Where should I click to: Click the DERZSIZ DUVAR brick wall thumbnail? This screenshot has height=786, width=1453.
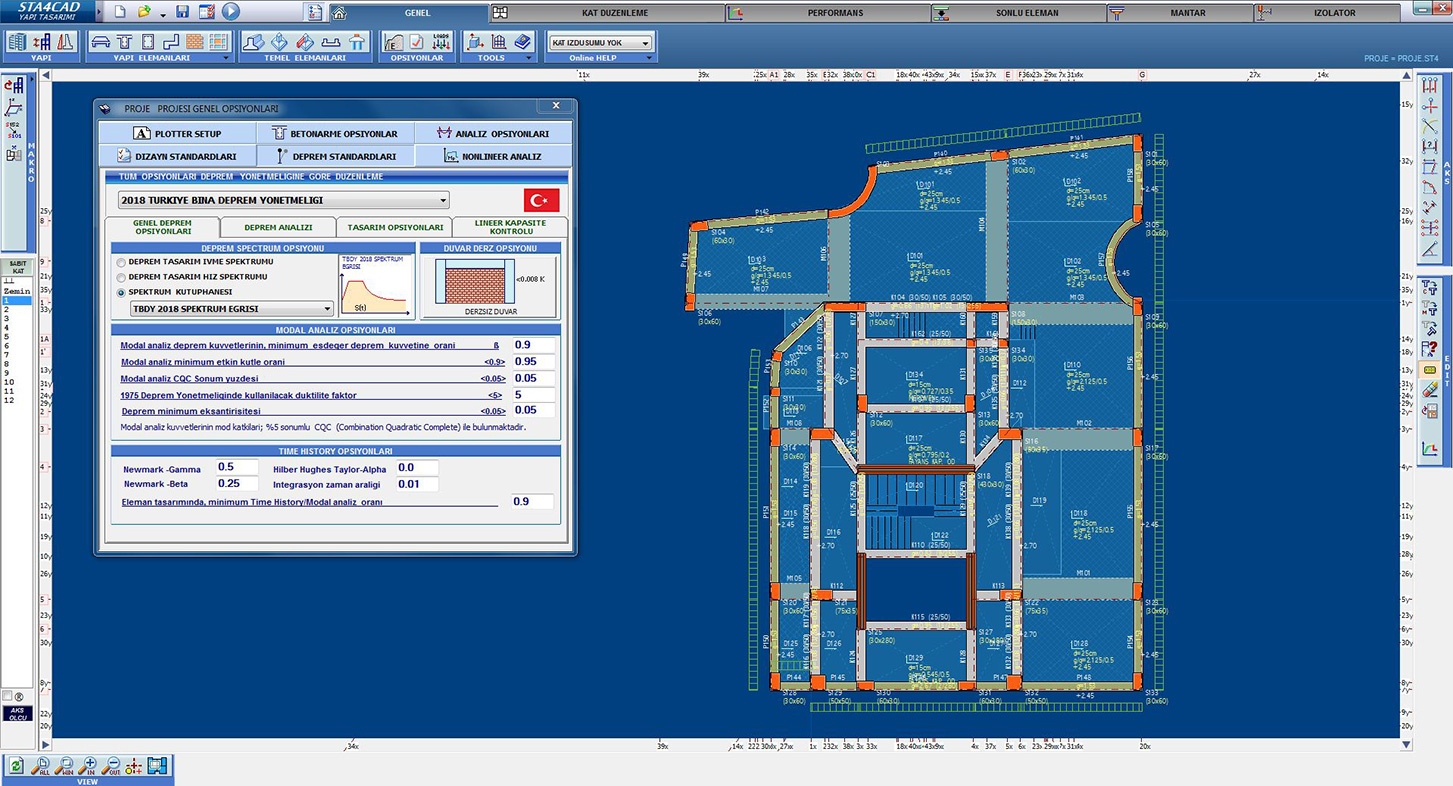coord(475,281)
